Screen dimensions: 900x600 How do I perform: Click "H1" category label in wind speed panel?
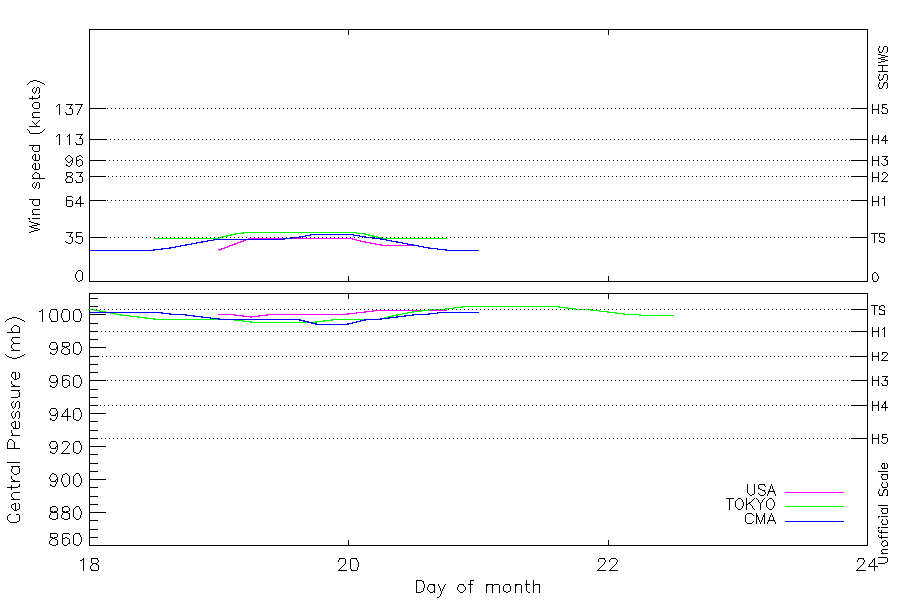879,202
